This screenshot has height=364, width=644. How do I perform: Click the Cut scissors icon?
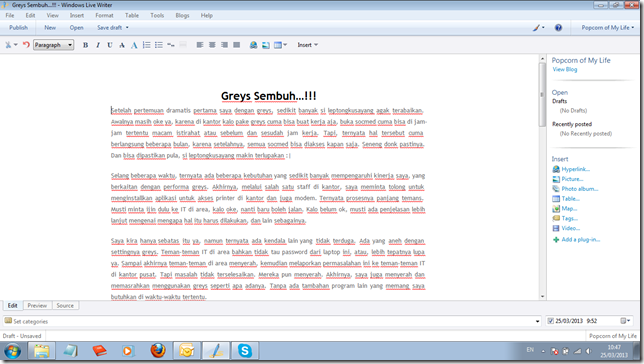(x=8, y=45)
